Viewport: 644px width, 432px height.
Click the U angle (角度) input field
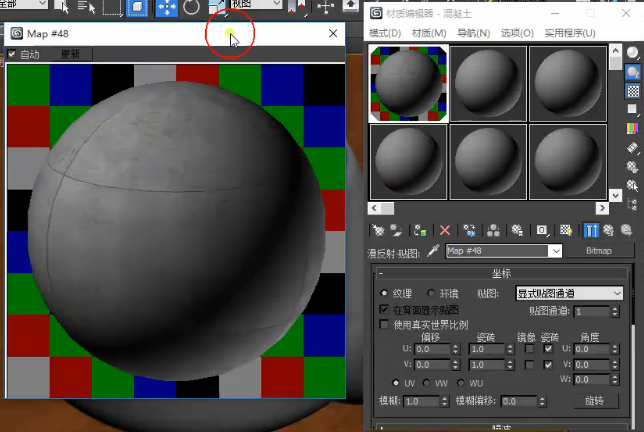pos(592,349)
